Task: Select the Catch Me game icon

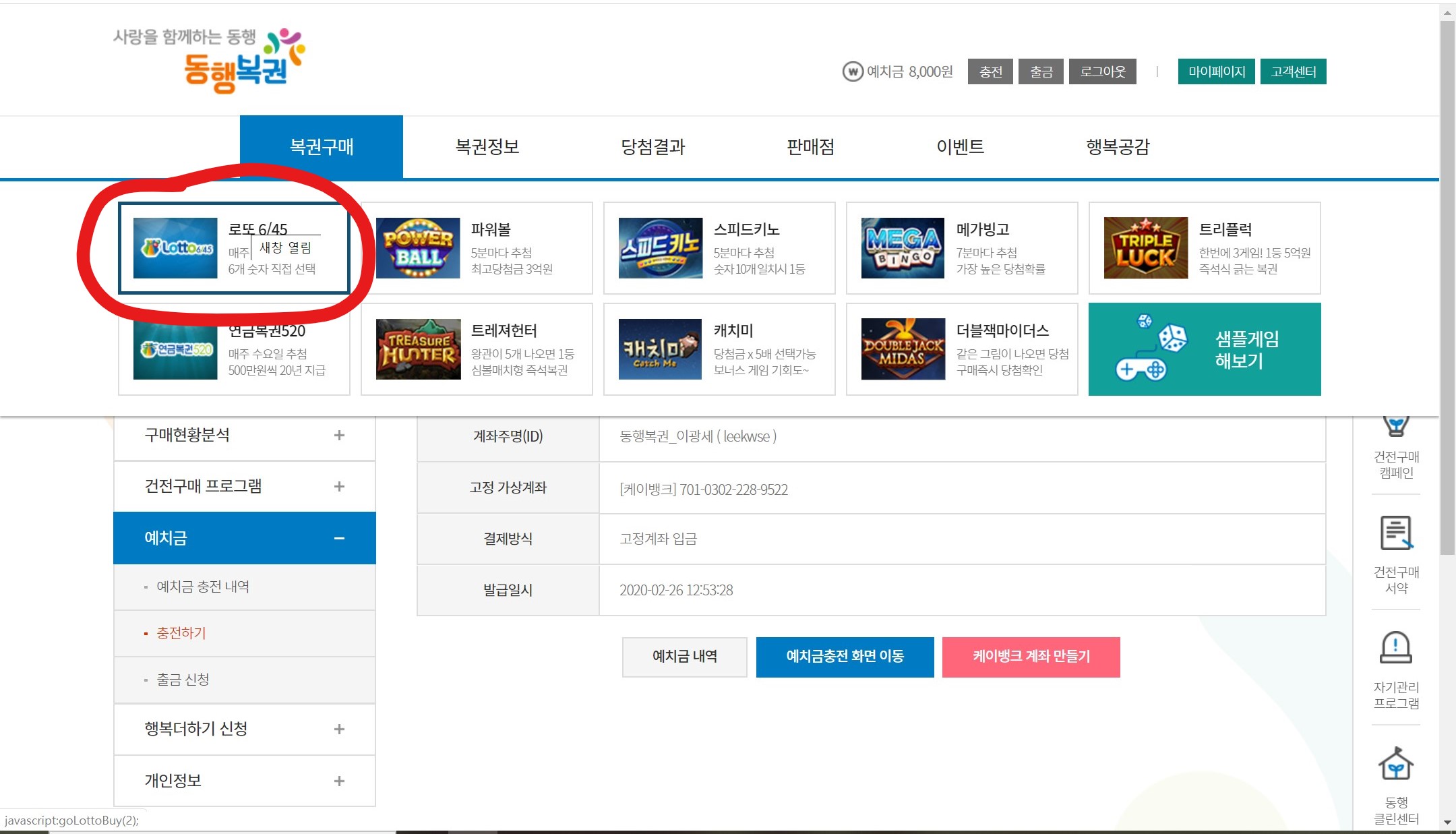Action: pos(660,349)
